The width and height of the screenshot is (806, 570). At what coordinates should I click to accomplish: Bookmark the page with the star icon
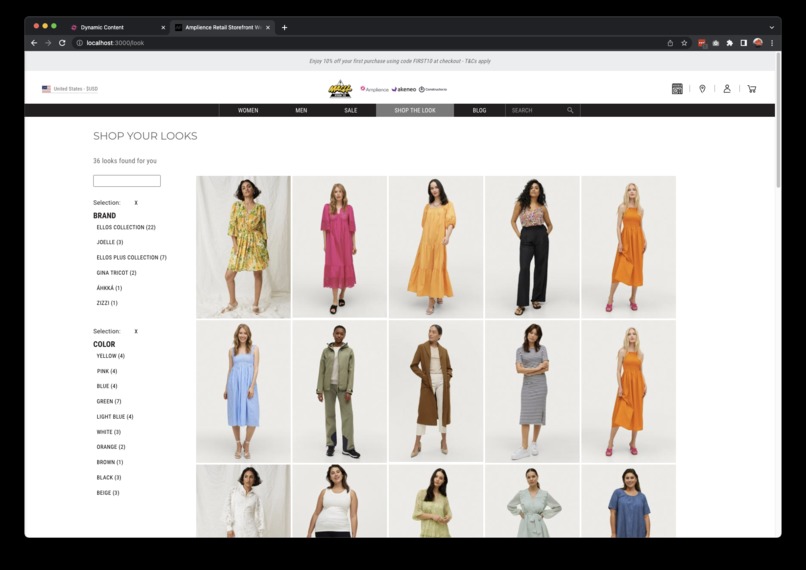coord(684,43)
